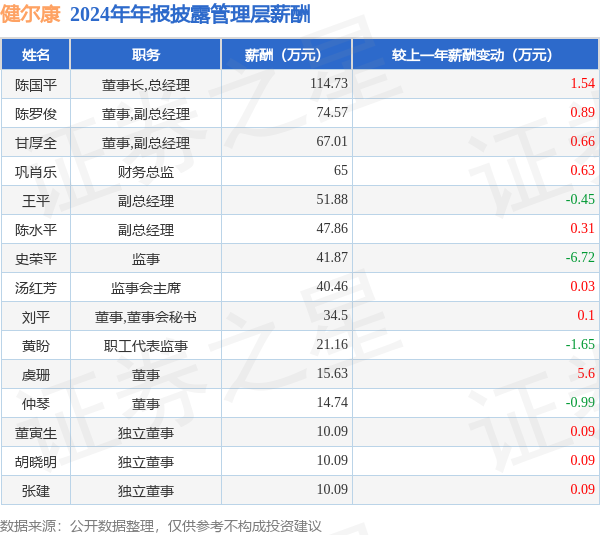
Task: Click the change value 0.1
Action: point(586,315)
